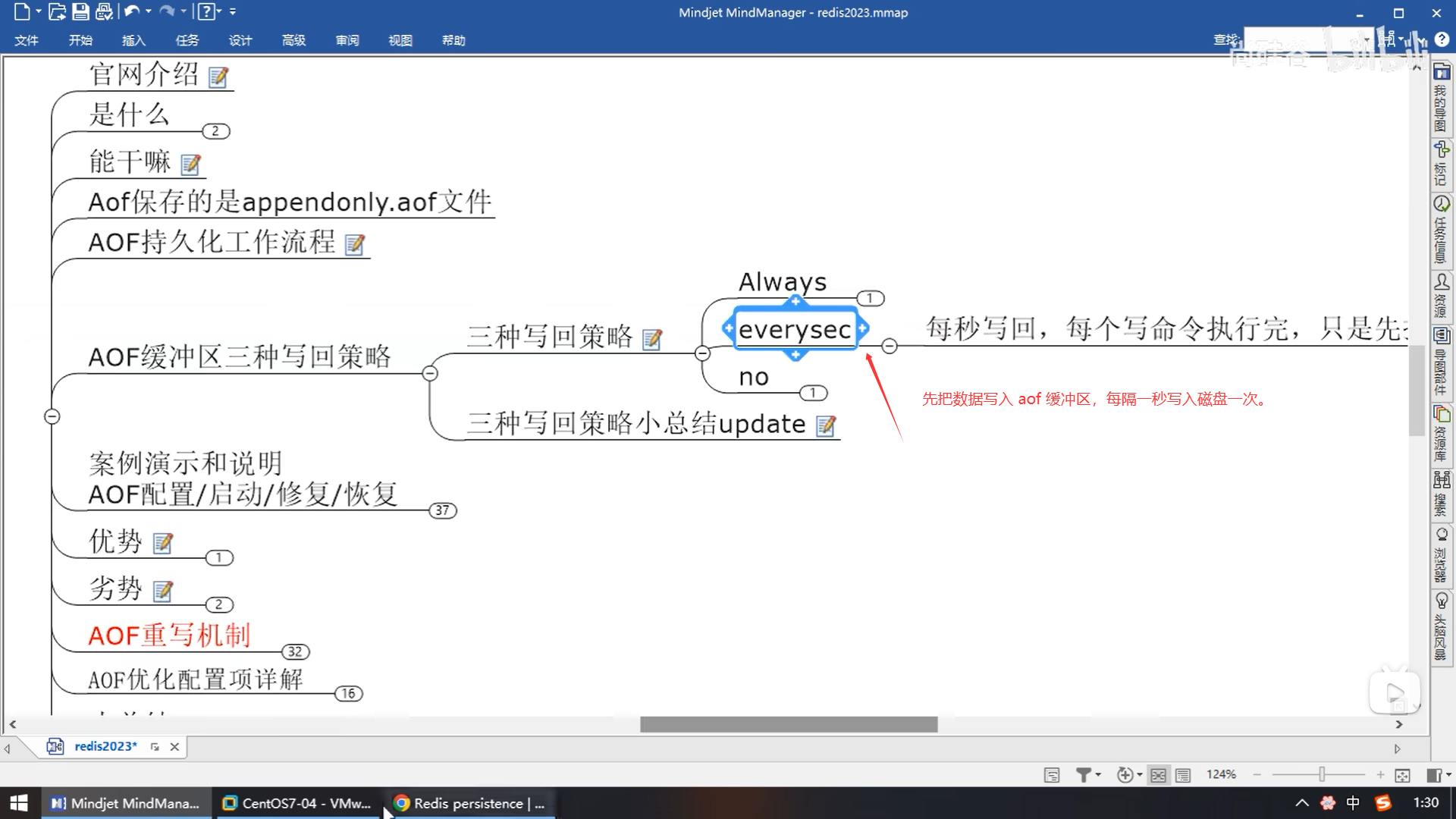Open the 视图 ribbon tab

pos(400,40)
